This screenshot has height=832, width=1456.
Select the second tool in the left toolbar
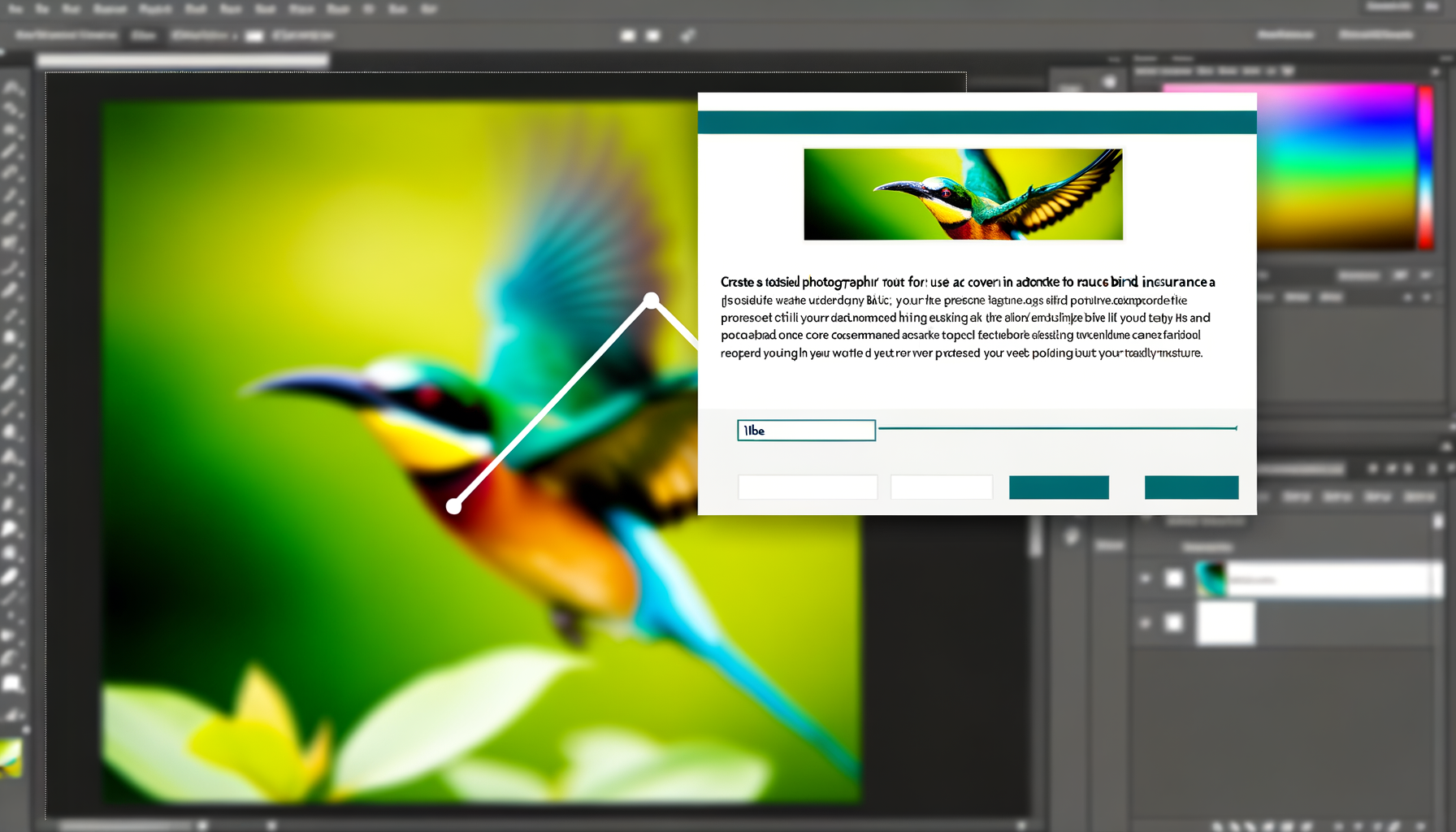13,109
